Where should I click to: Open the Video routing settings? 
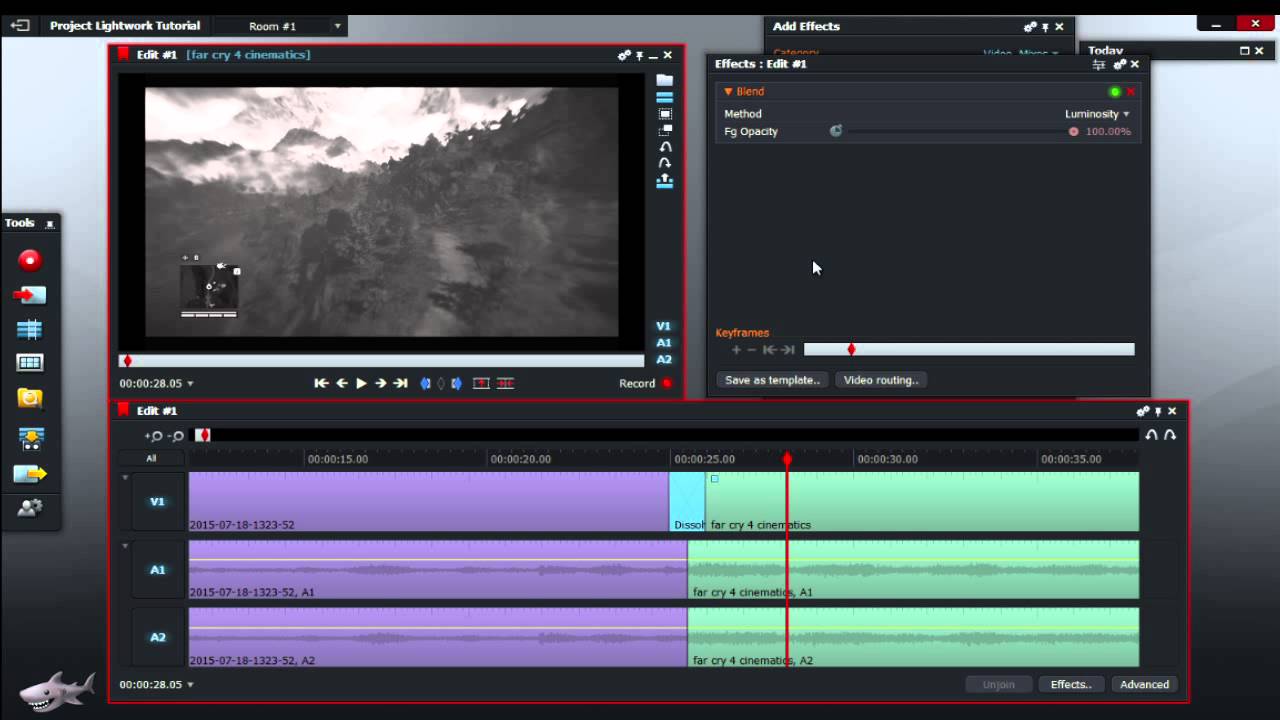coord(881,380)
